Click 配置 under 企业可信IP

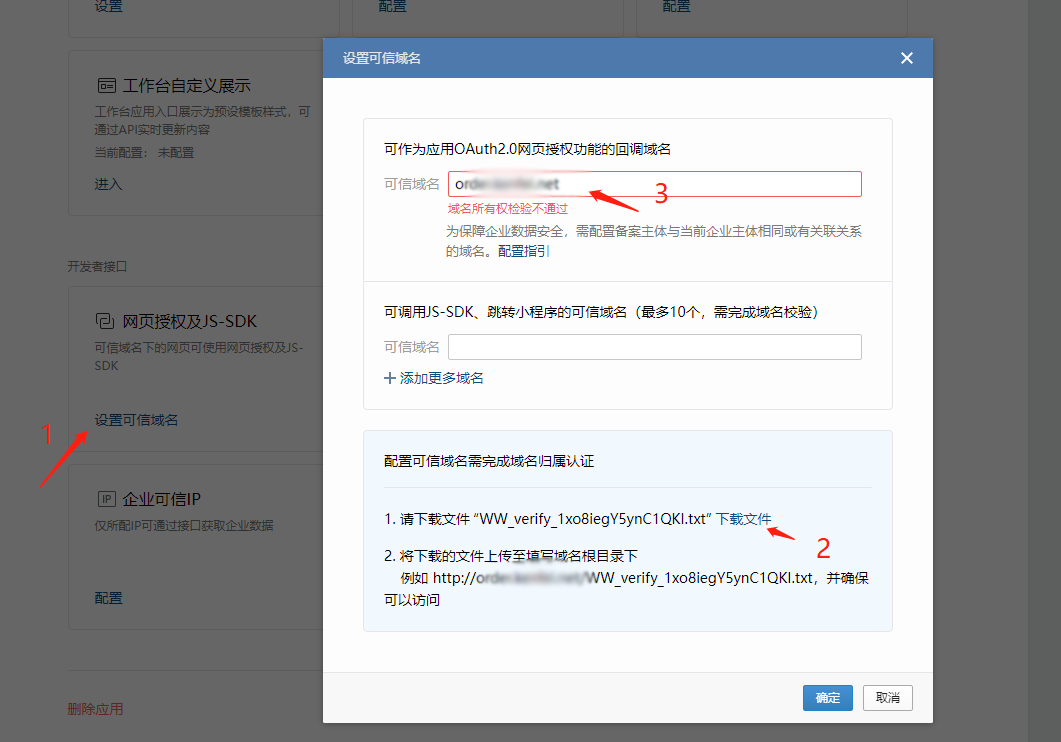pyautogui.click(x=108, y=598)
